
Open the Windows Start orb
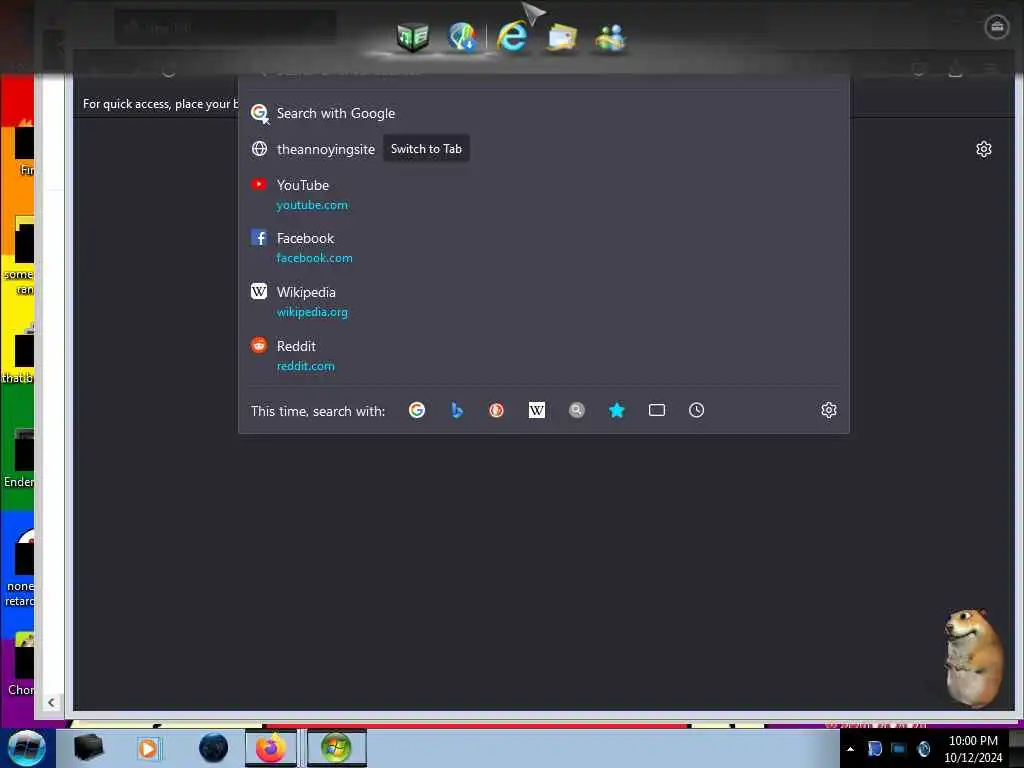[26, 748]
